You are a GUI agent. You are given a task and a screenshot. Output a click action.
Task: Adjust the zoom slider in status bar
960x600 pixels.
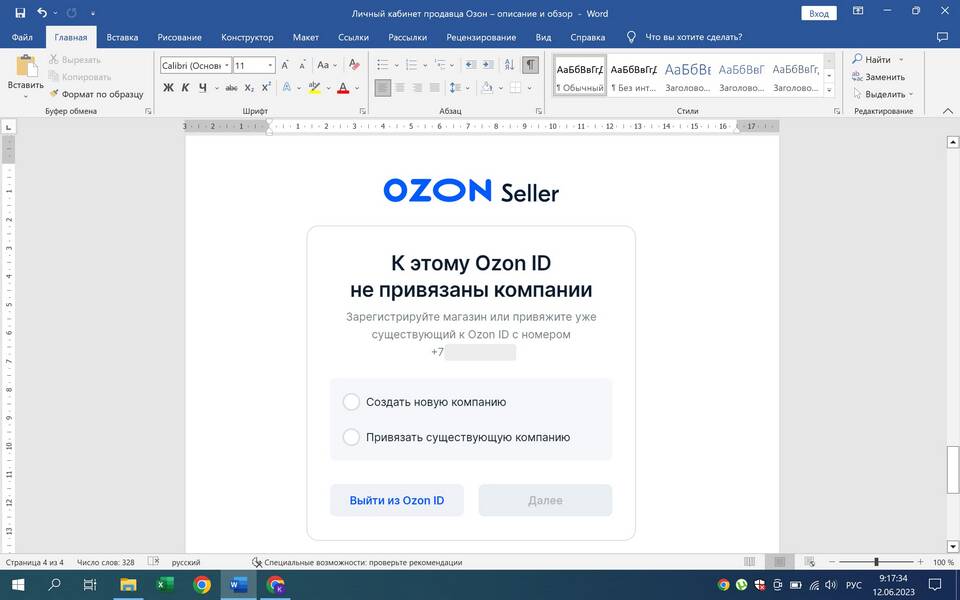[x=876, y=562]
